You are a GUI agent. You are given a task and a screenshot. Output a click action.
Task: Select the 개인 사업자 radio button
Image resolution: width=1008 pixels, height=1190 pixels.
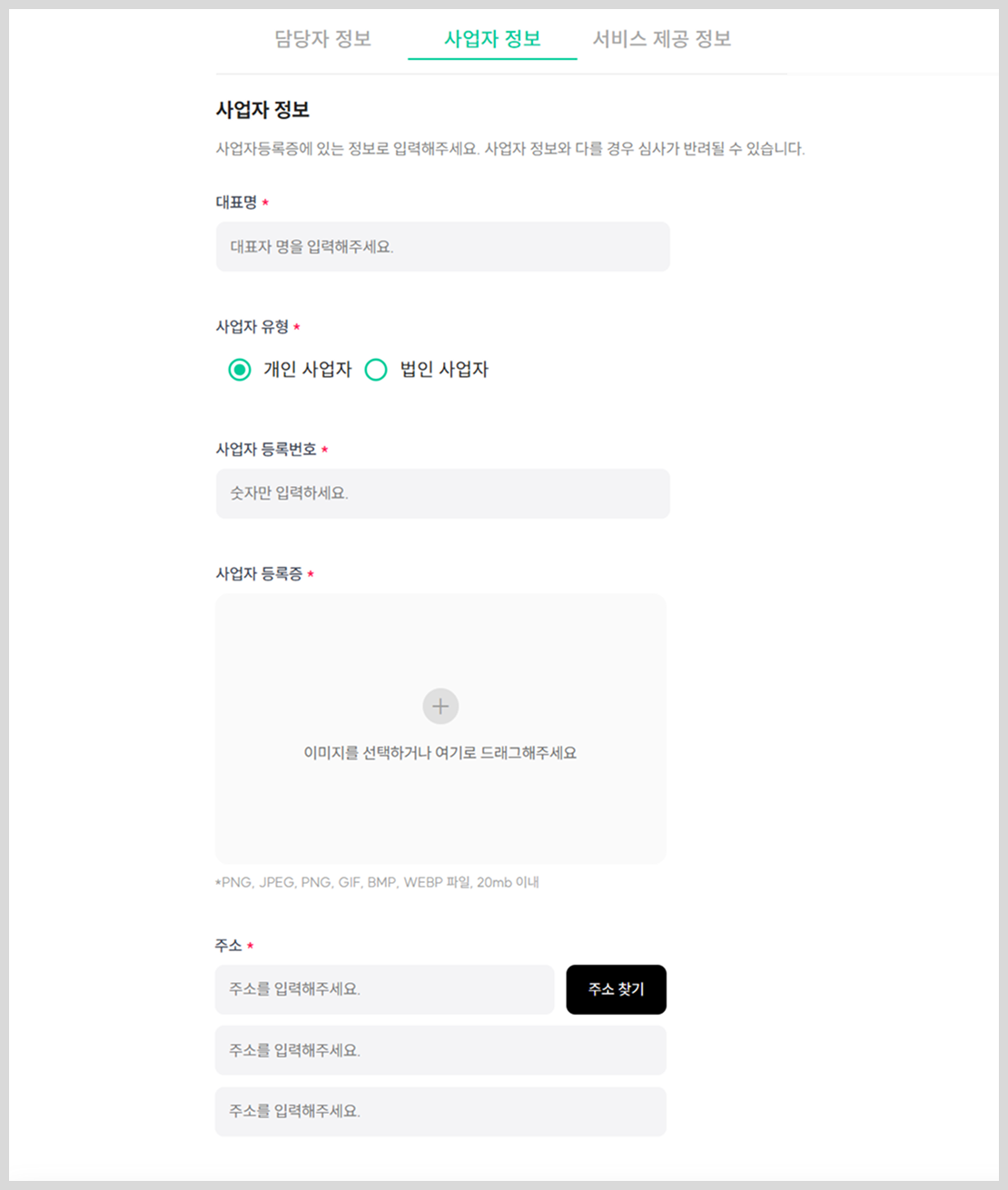[x=240, y=370]
